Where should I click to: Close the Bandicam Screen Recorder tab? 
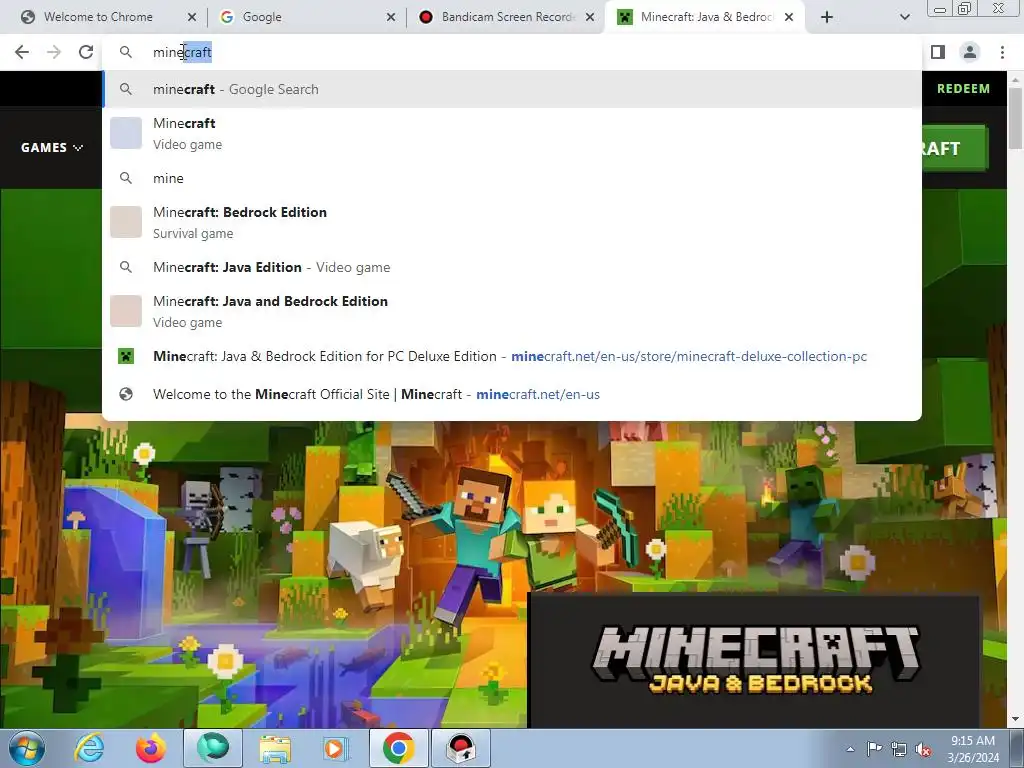coord(590,17)
